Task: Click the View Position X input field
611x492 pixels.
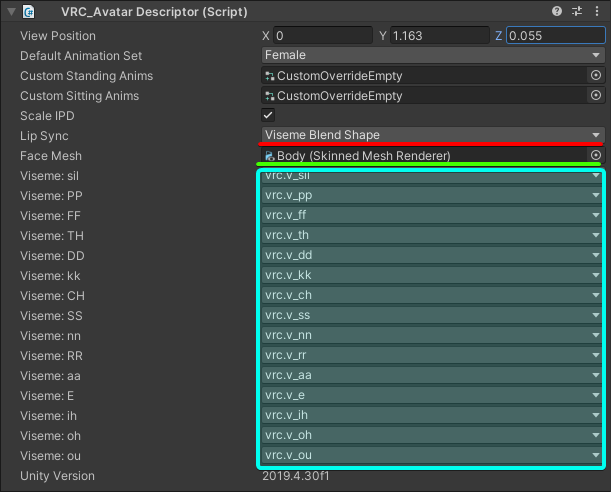Action: pos(322,35)
